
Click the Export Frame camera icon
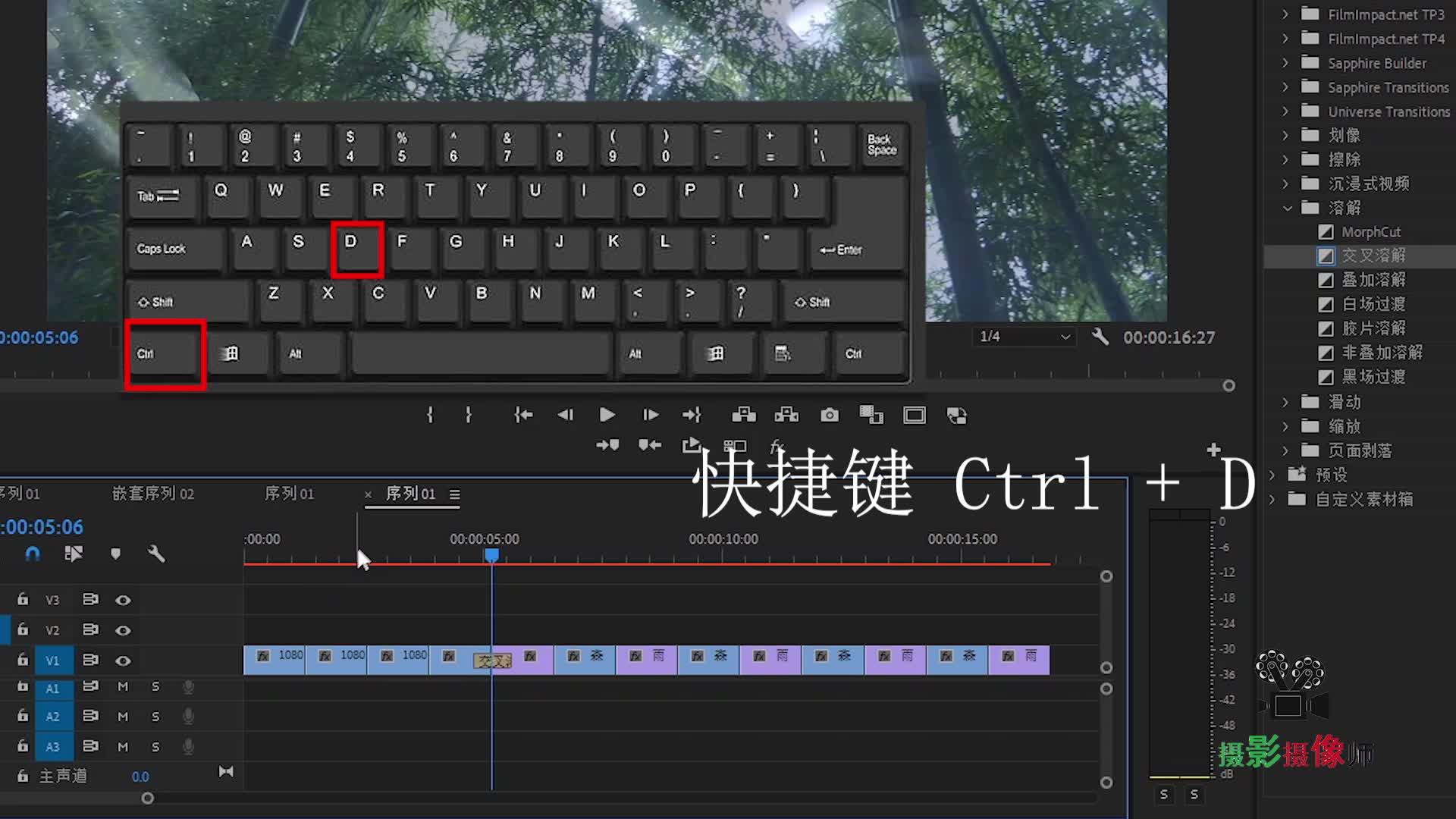point(830,415)
